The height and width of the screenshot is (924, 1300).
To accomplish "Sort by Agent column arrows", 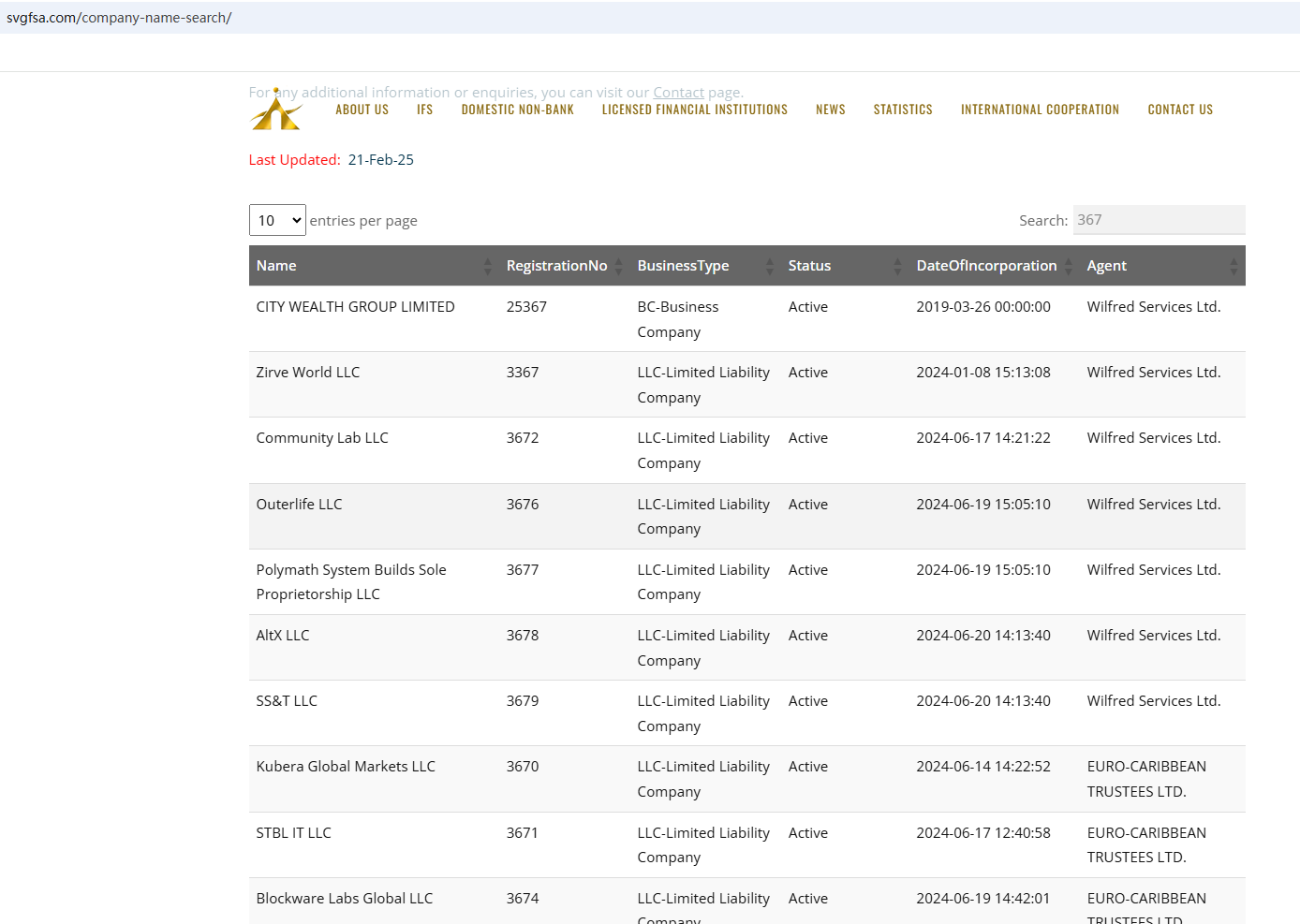I will coord(1233,267).
